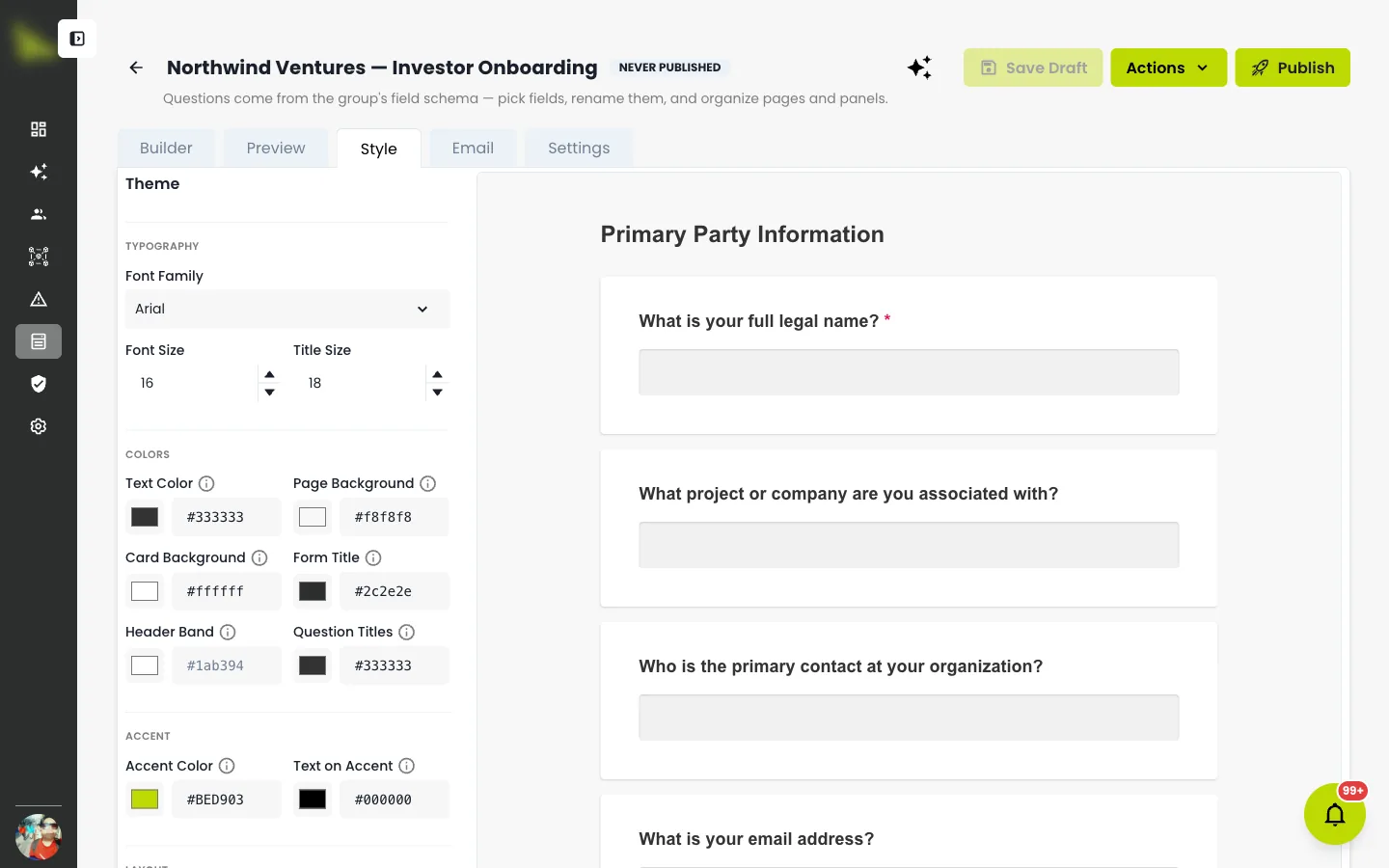The image size is (1389, 868).
Task: Click the Form Title hex field #2c2e2e
Action: [395, 591]
